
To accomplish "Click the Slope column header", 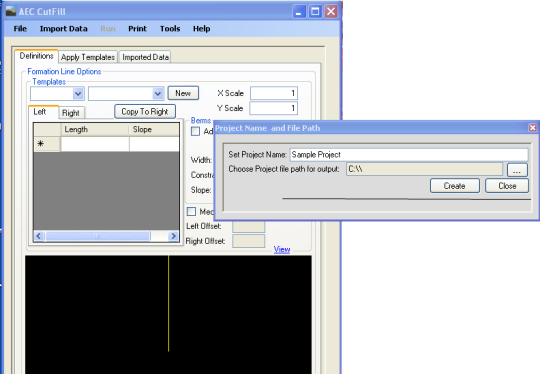I will coord(154,129).
